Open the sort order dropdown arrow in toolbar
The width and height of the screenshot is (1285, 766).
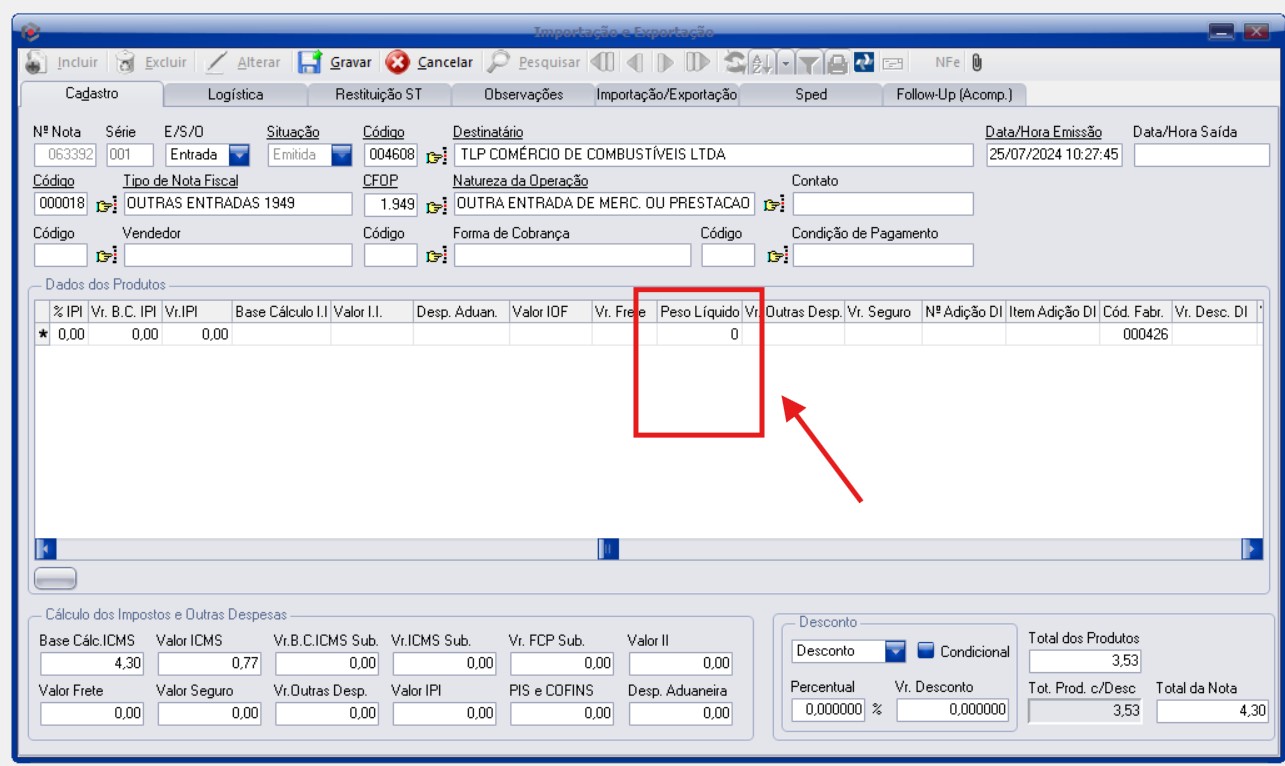(x=785, y=63)
